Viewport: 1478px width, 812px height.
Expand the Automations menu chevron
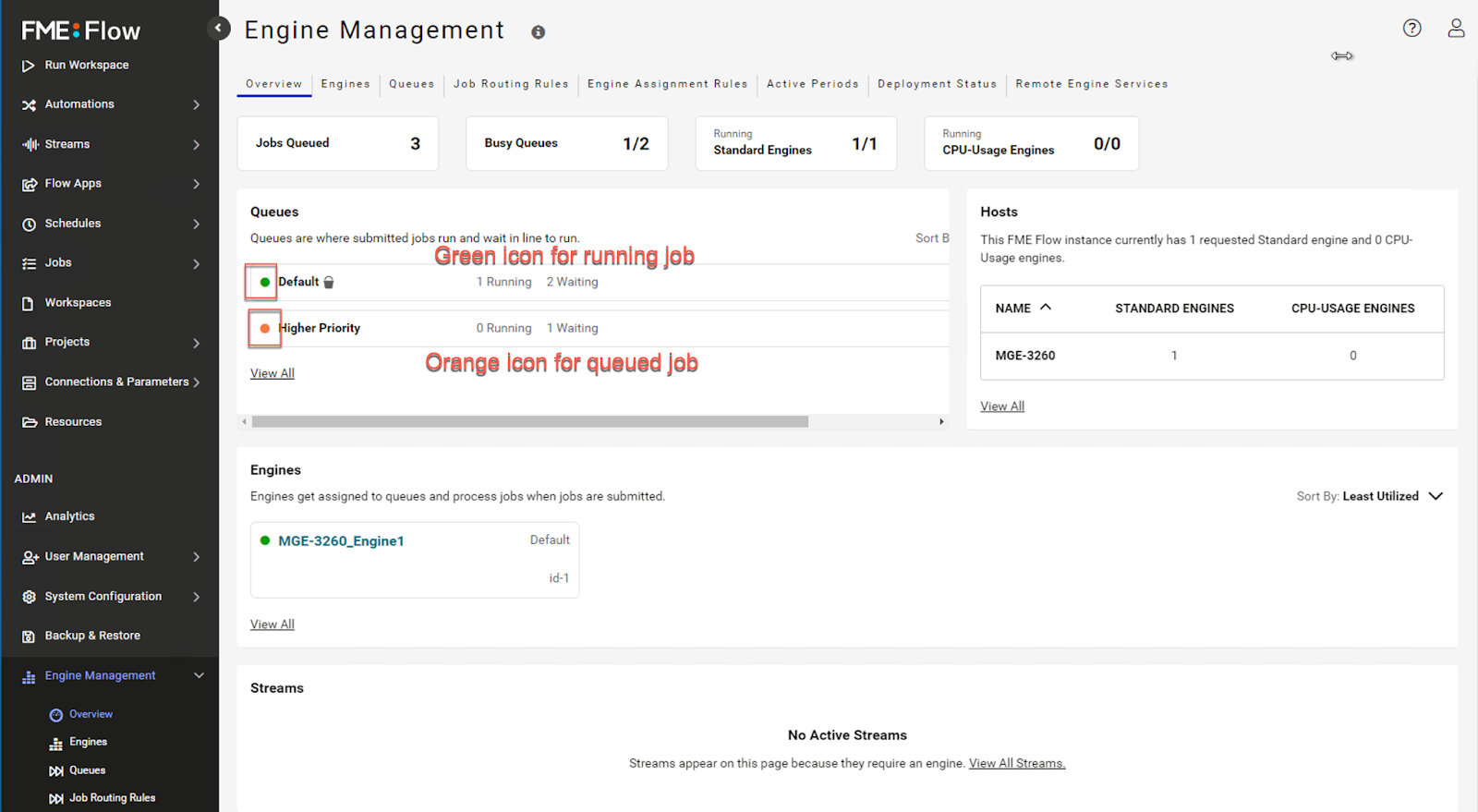tap(196, 105)
